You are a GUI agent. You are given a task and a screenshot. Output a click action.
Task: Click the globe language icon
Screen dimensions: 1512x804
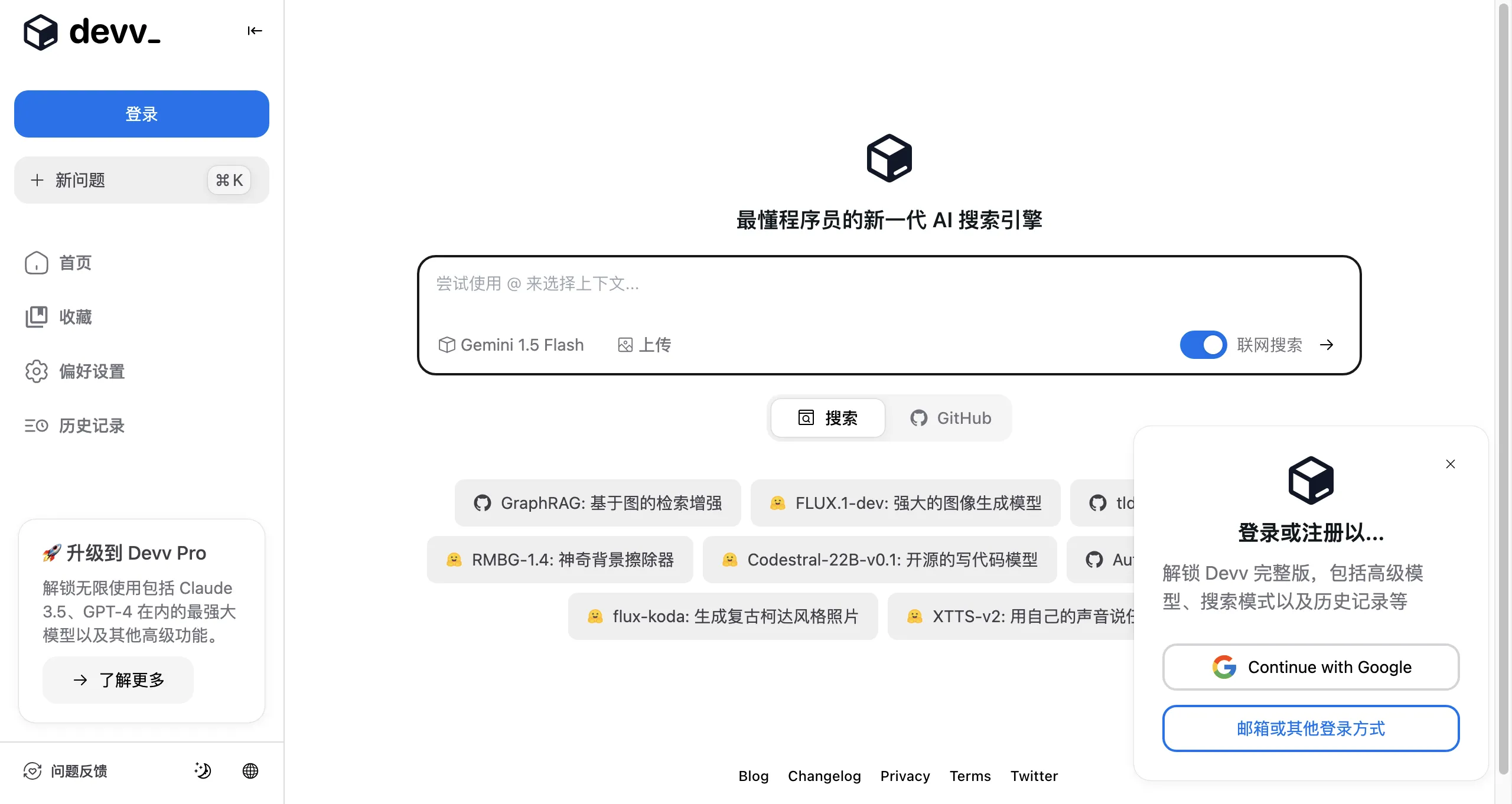coord(250,771)
